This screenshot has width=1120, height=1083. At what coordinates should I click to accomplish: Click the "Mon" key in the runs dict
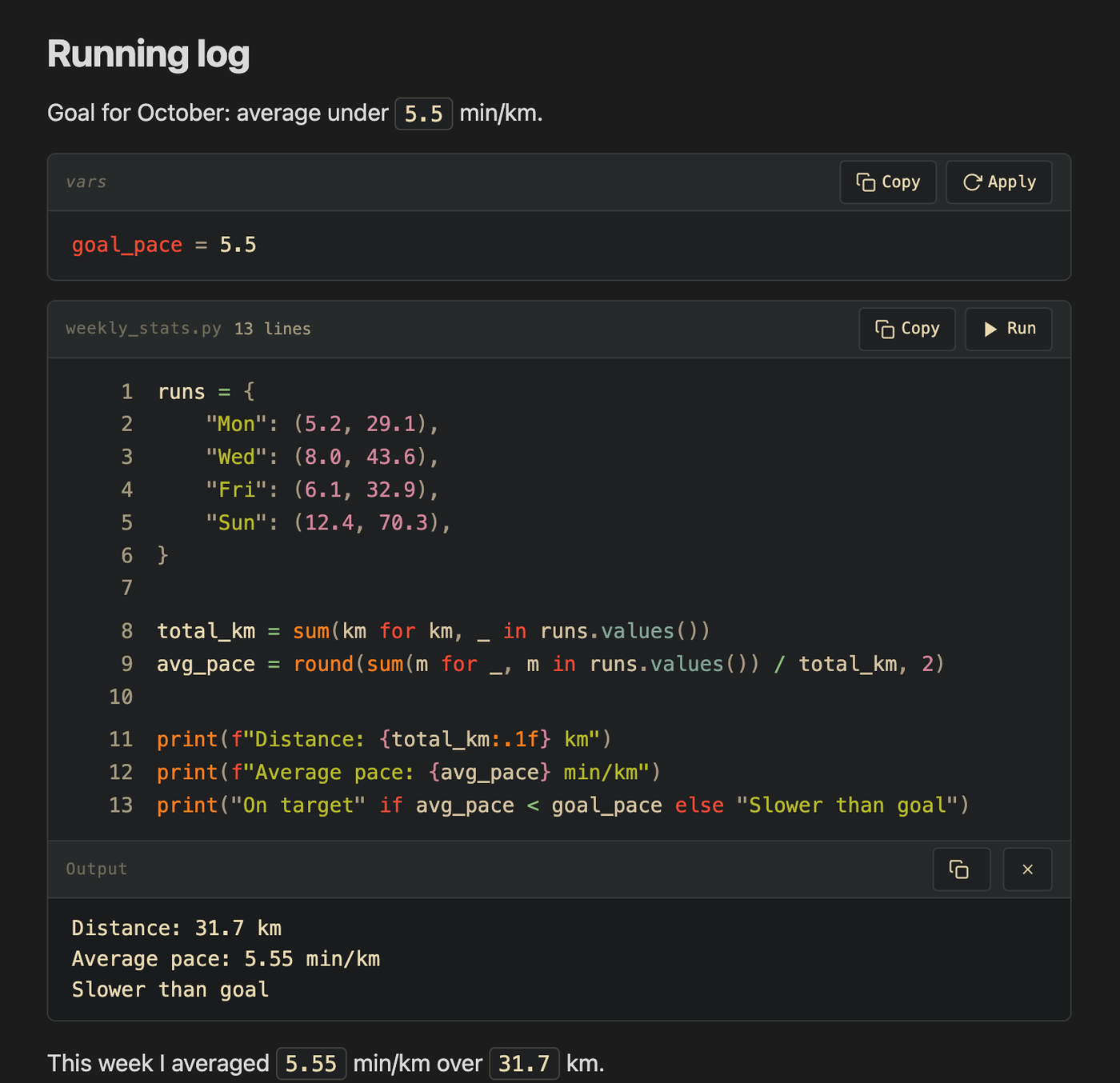tap(237, 424)
